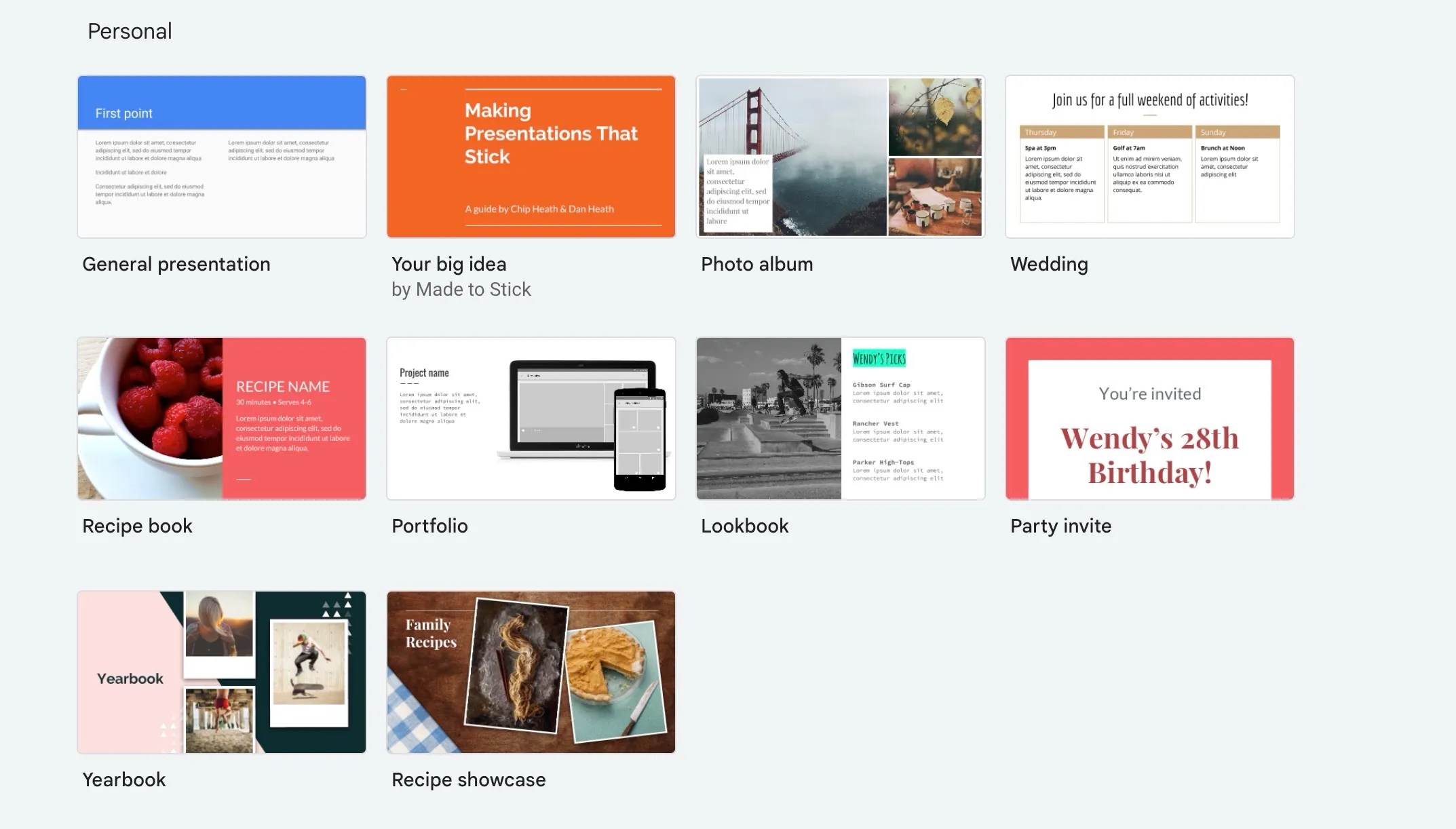Click the Lookbook label text
Viewport: 1456px width, 829px height.
click(744, 526)
